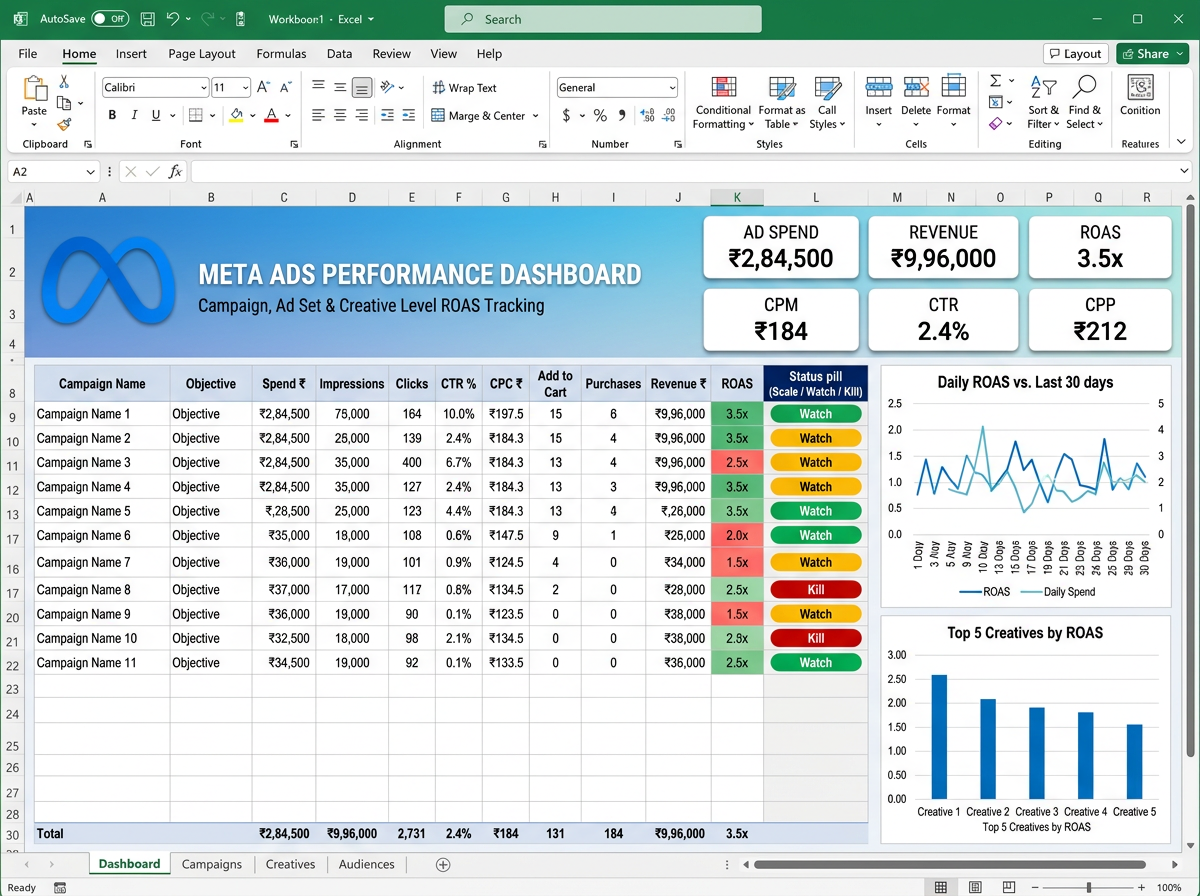Open the File menu
1200x896 pixels.
[28, 54]
